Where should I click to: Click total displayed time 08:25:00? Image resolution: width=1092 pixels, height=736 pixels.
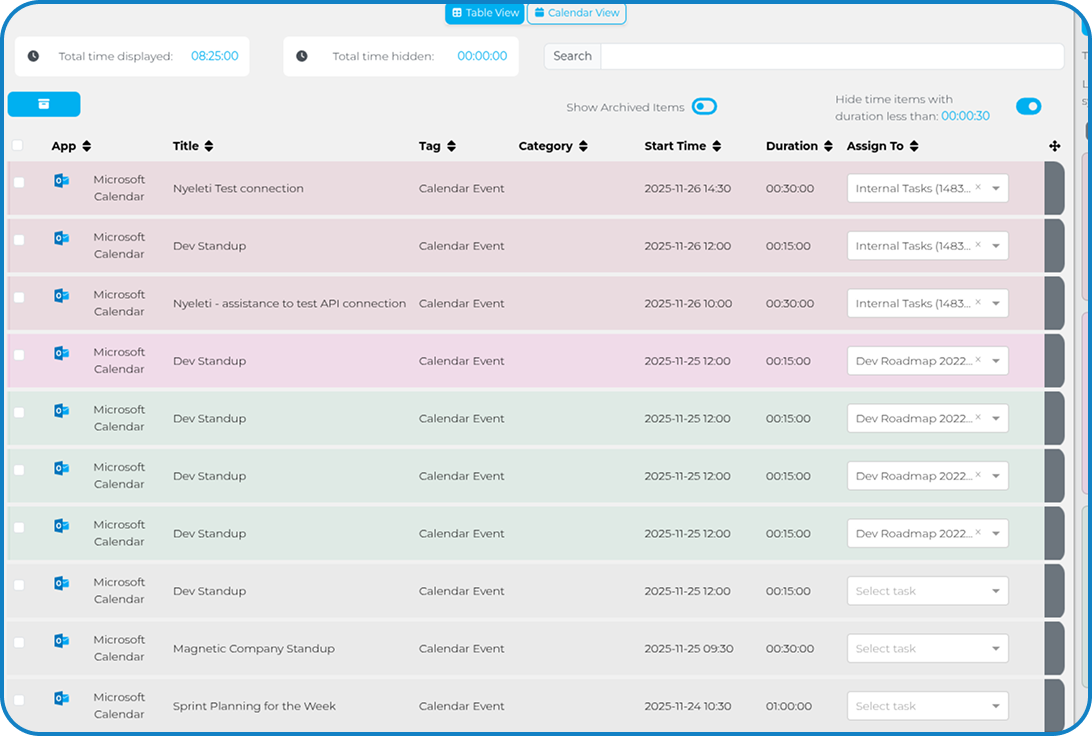coord(214,56)
